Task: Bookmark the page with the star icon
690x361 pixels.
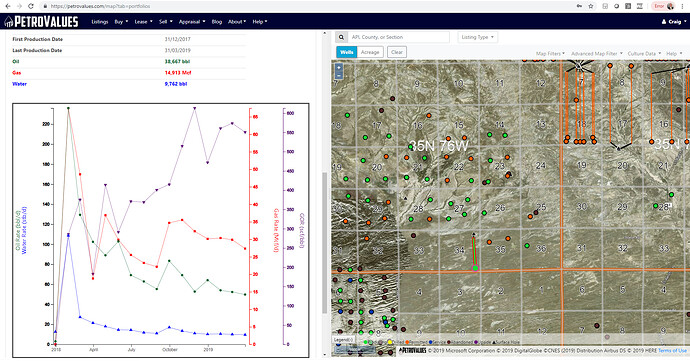Action: point(591,6)
